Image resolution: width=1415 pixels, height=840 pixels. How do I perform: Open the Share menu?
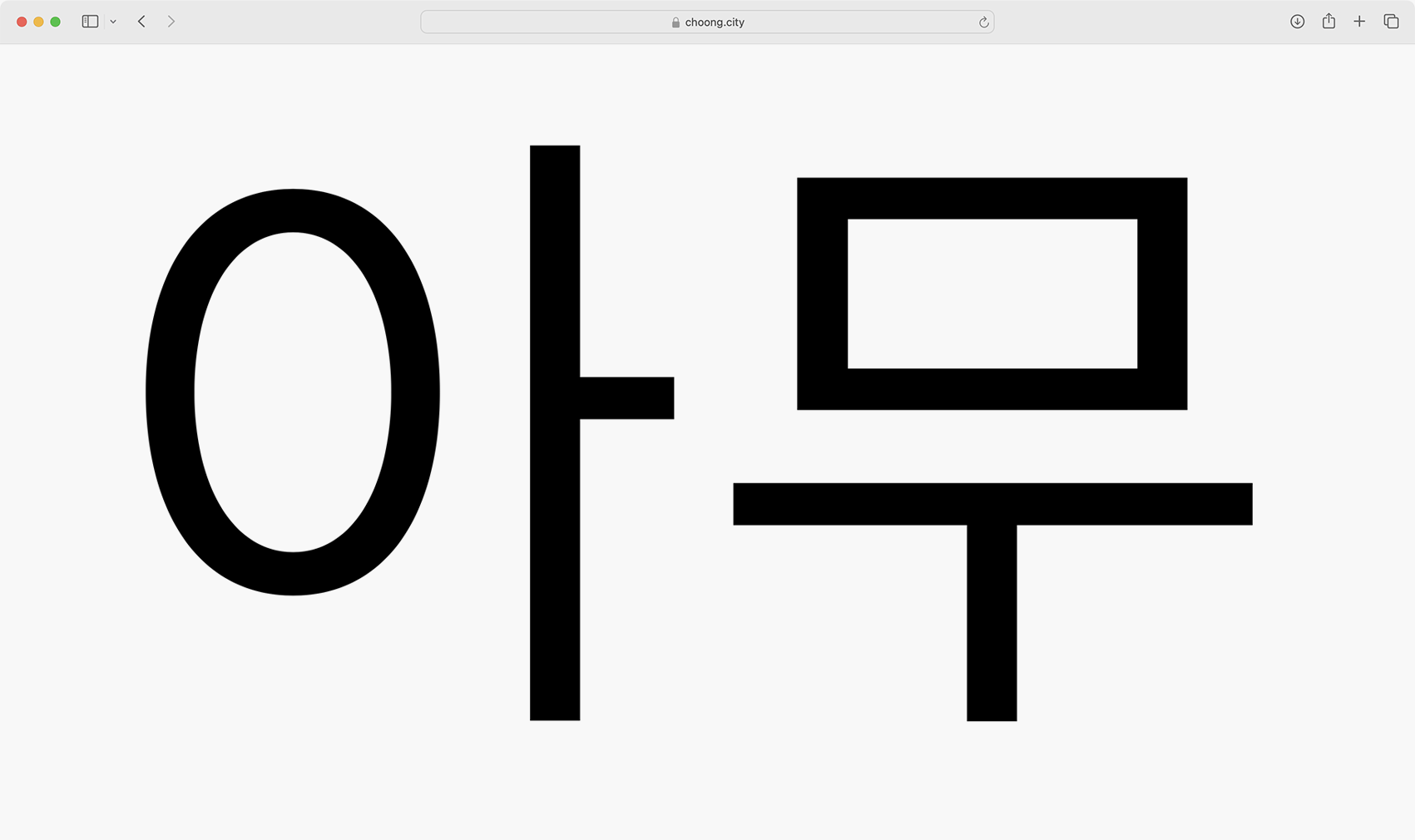pyautogui.click(x=1328, y=22)
